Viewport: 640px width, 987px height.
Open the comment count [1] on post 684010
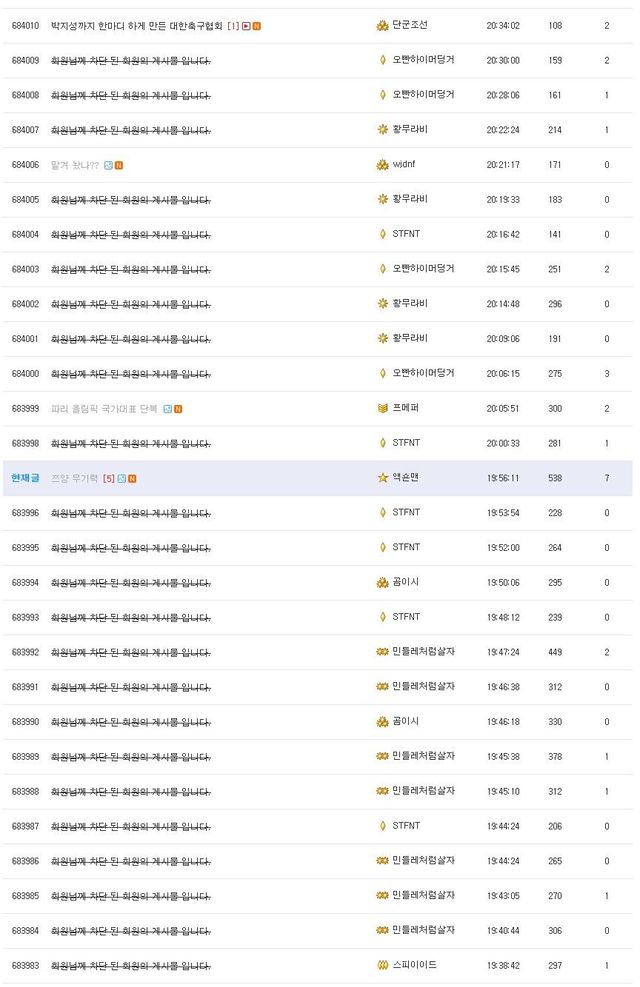tap(233, 26)
